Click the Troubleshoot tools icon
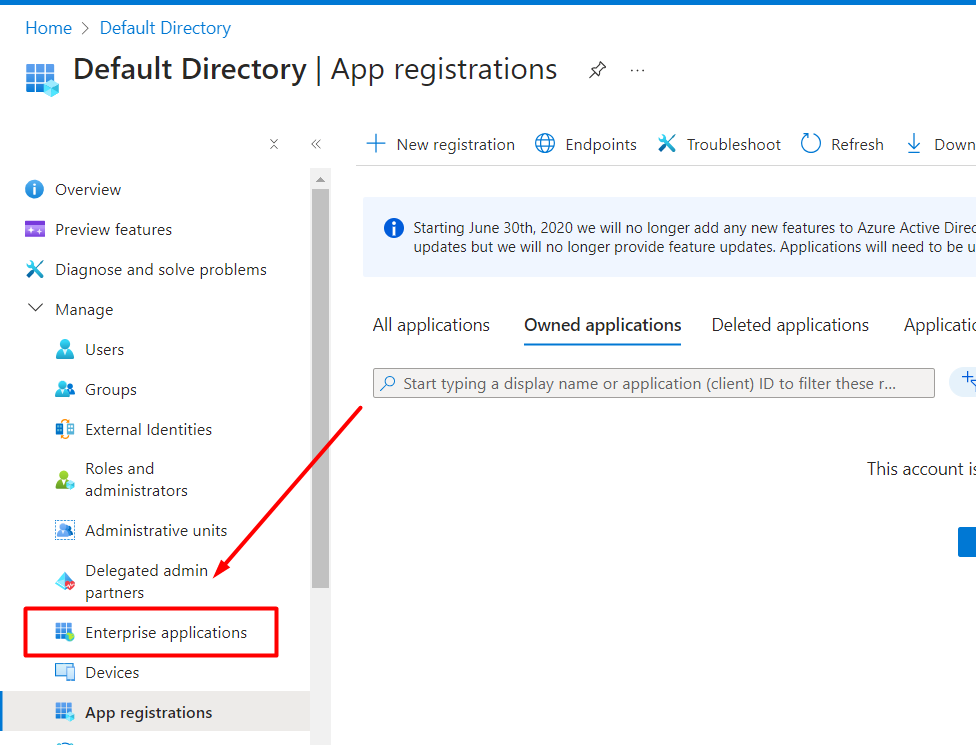This screenshot has height=745, width=976. coord(667,144)
